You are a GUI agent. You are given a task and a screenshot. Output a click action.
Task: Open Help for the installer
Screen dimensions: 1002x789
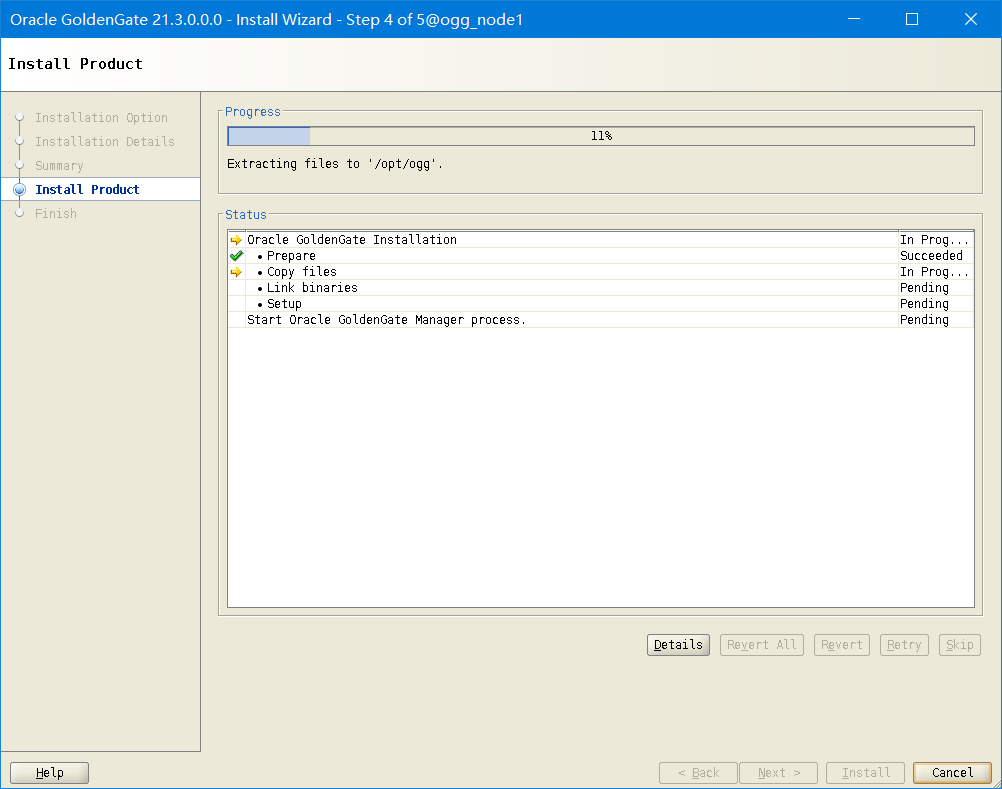[49, 773]
